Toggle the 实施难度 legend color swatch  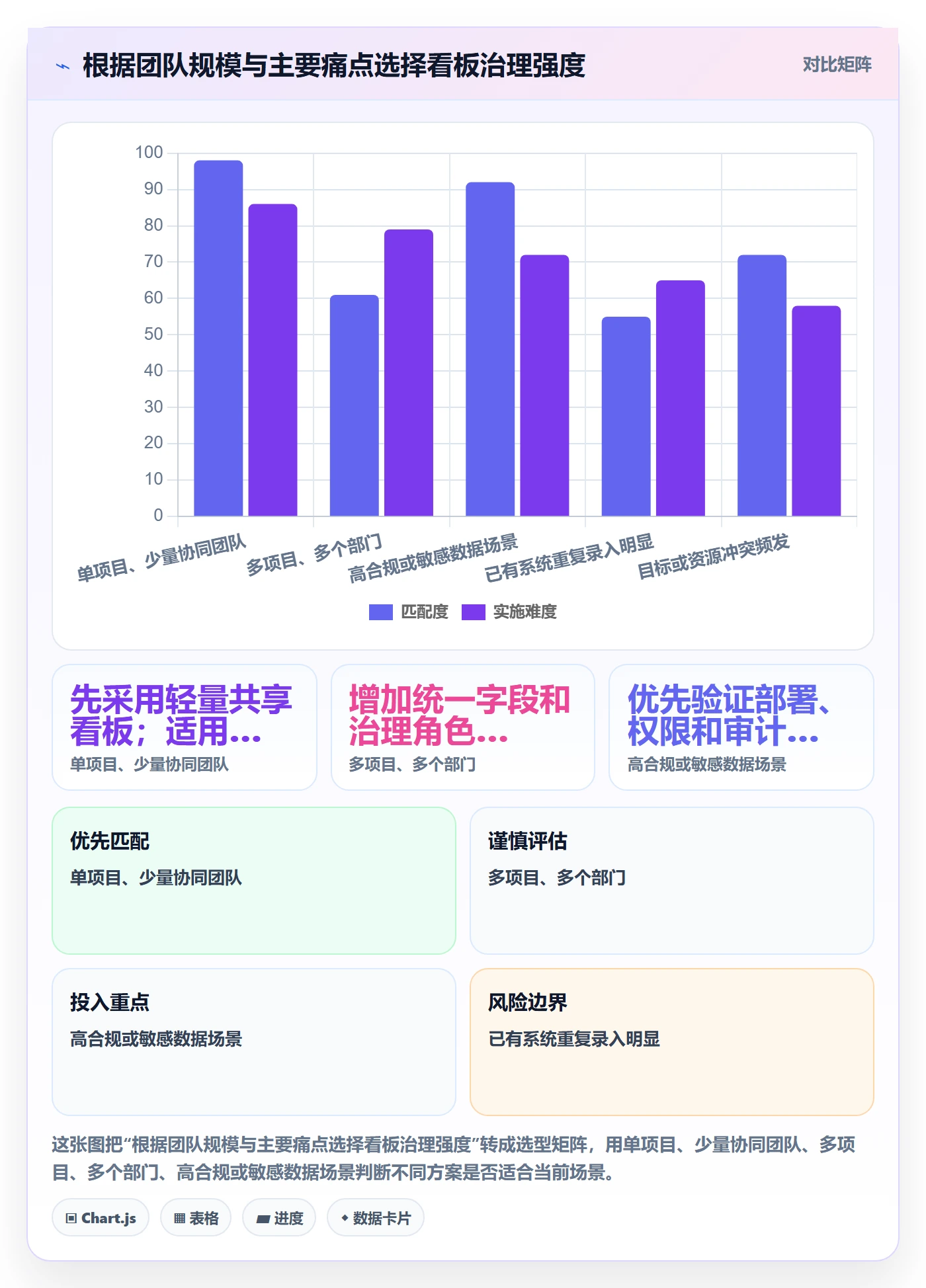(473, 612)
